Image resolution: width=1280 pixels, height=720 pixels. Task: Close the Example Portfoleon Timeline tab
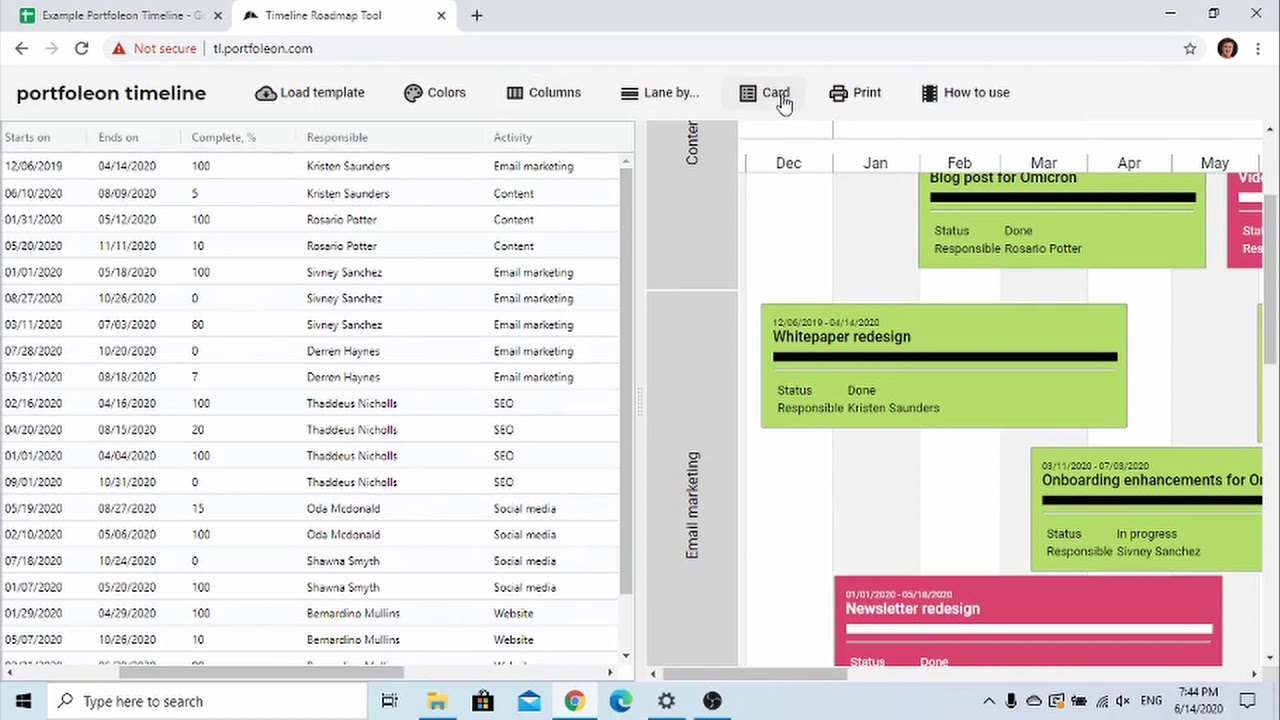click(x=218, y=16)
